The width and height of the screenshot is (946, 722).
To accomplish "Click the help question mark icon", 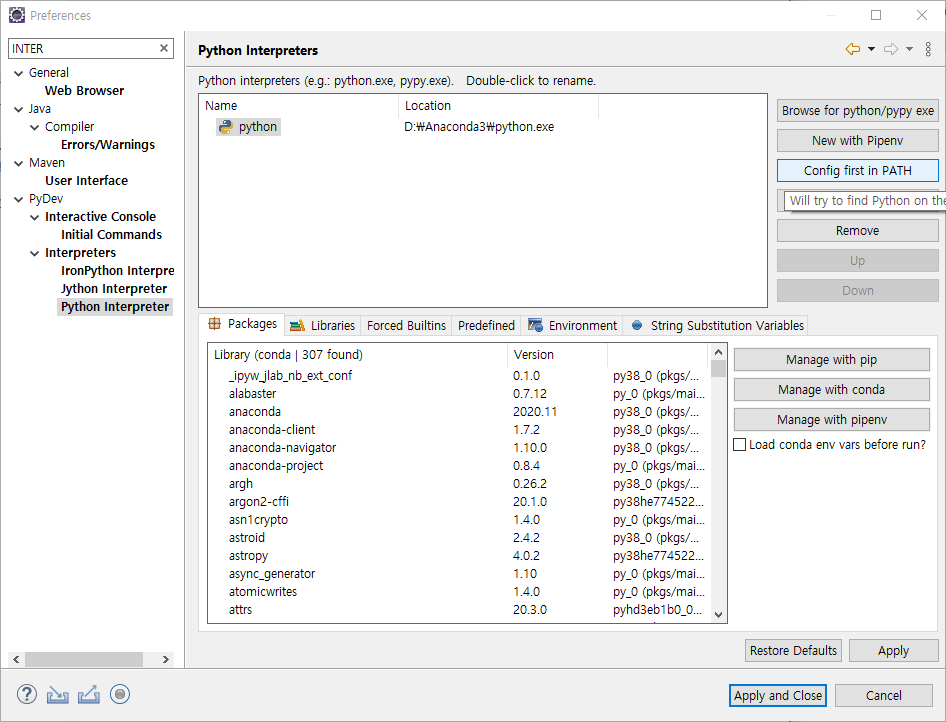I will (27, 694).
